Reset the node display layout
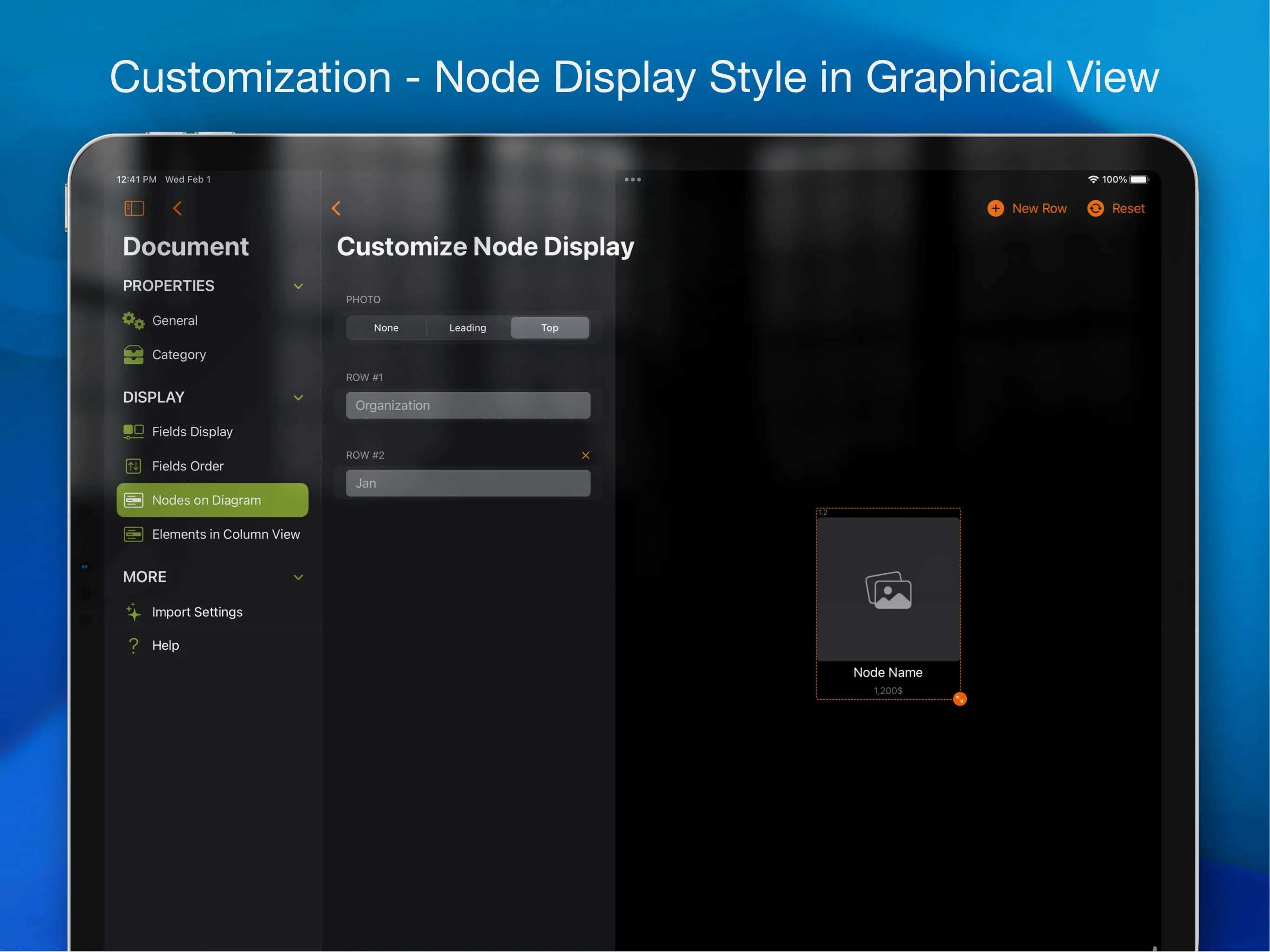This screenshot has width=1270, height=952. [x=1116, y=208]
